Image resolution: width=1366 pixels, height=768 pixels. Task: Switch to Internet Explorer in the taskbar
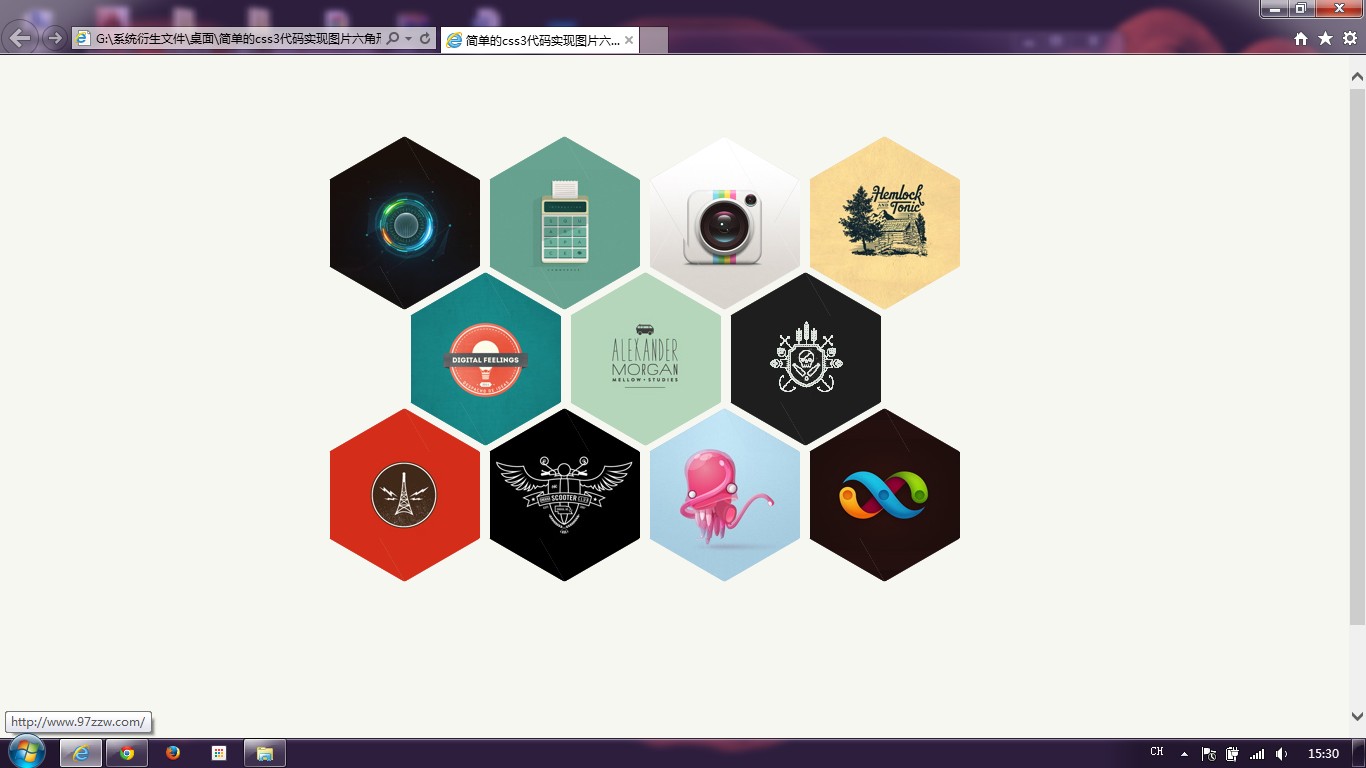click(81, 753)
